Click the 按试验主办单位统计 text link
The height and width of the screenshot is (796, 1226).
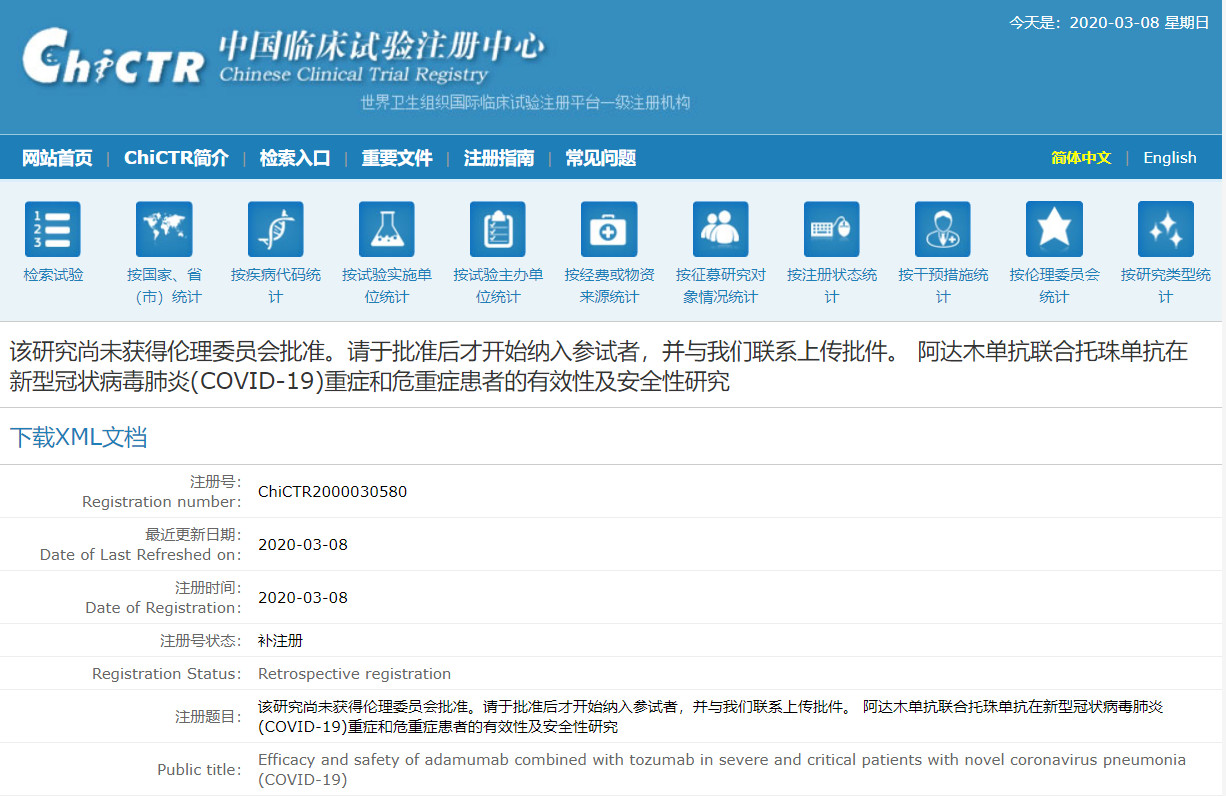point(498,286)
